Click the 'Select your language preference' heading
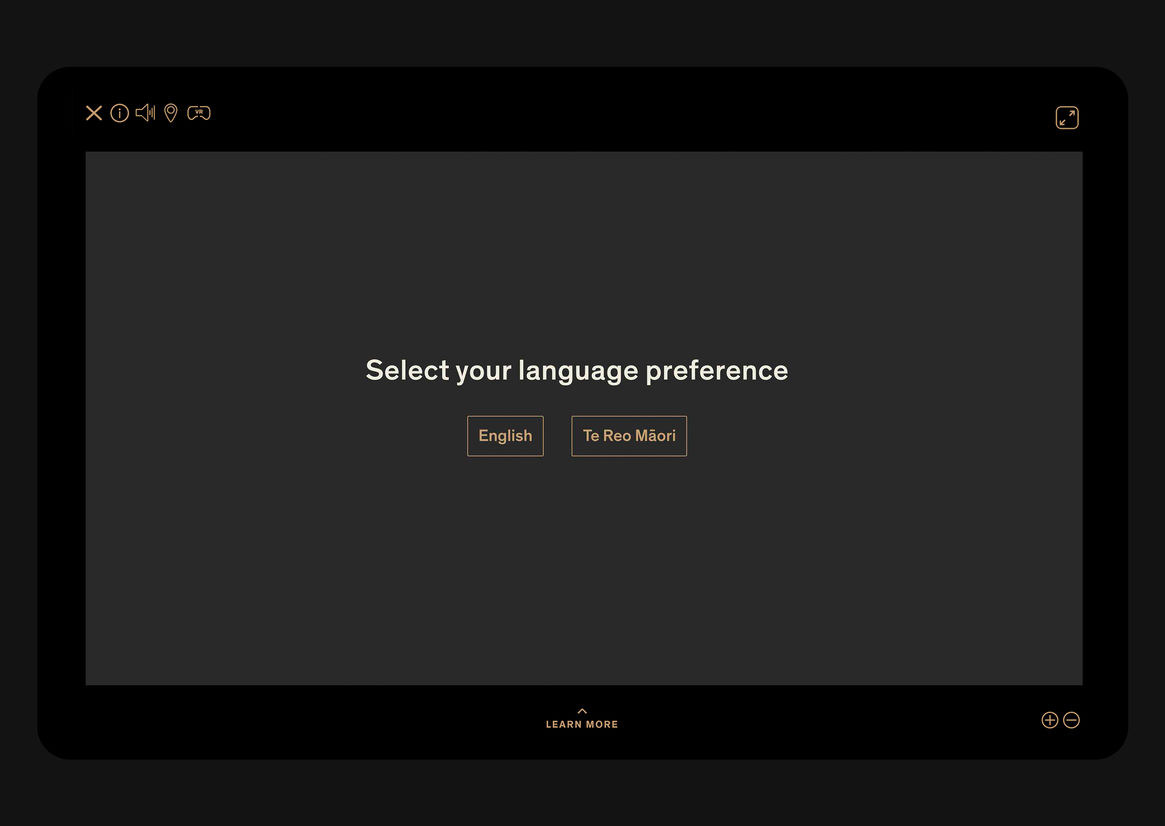Image resolution: width=1165 pixels, height=826 pixels. point(577,370)
